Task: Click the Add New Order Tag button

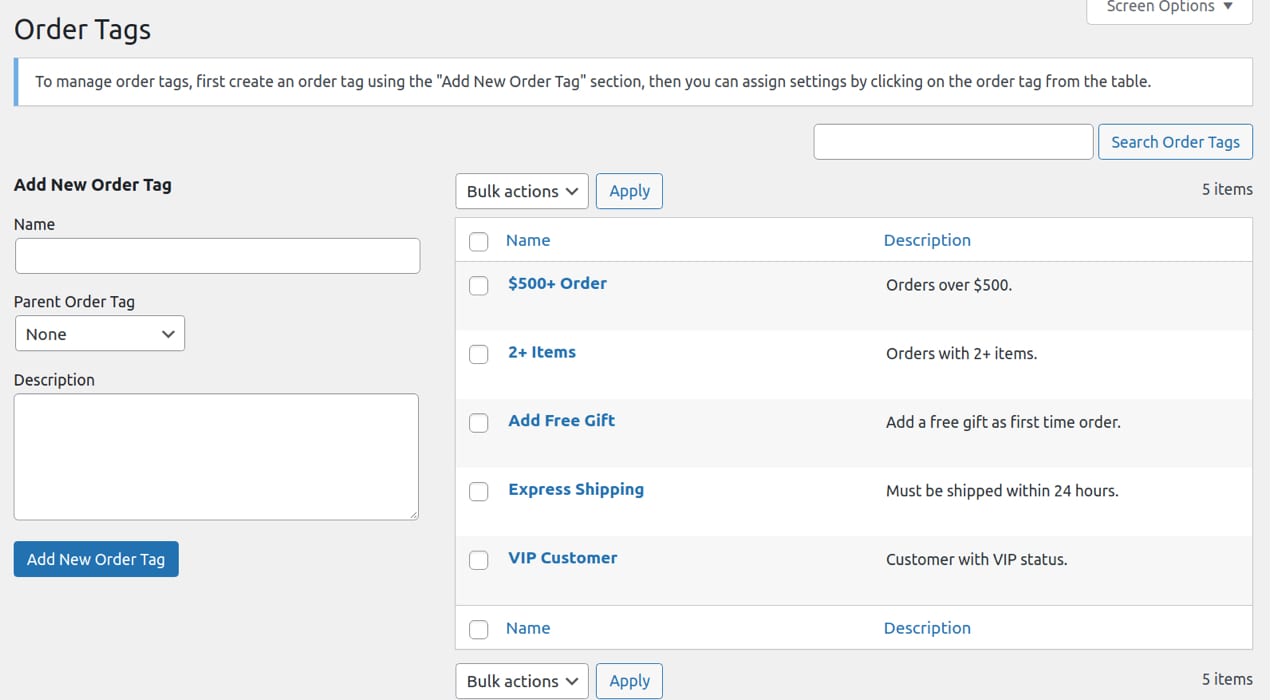Action: point(96,559)
